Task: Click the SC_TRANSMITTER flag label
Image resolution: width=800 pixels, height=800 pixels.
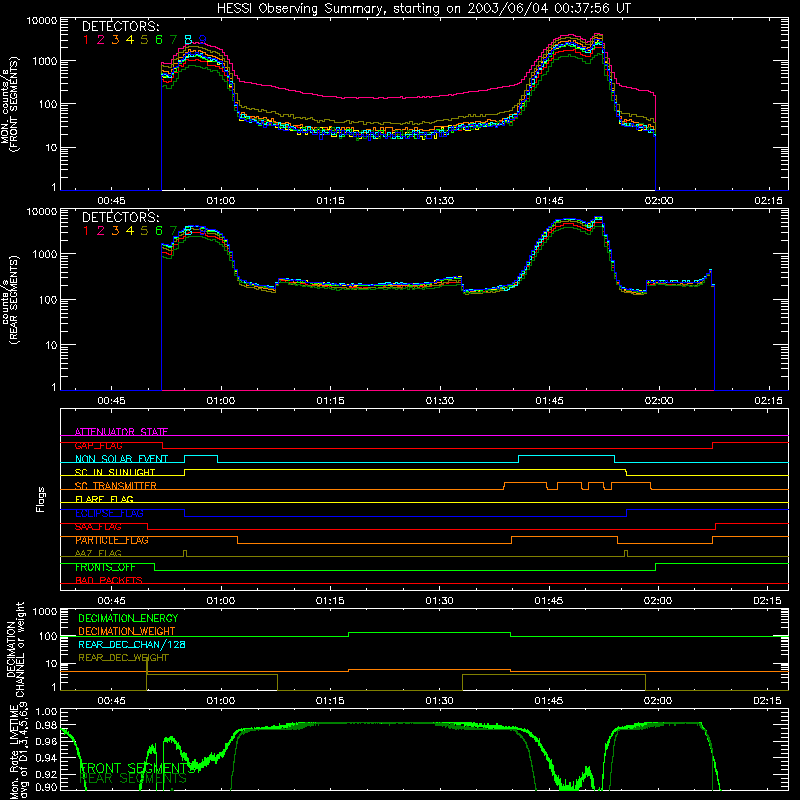Action: 116,486
